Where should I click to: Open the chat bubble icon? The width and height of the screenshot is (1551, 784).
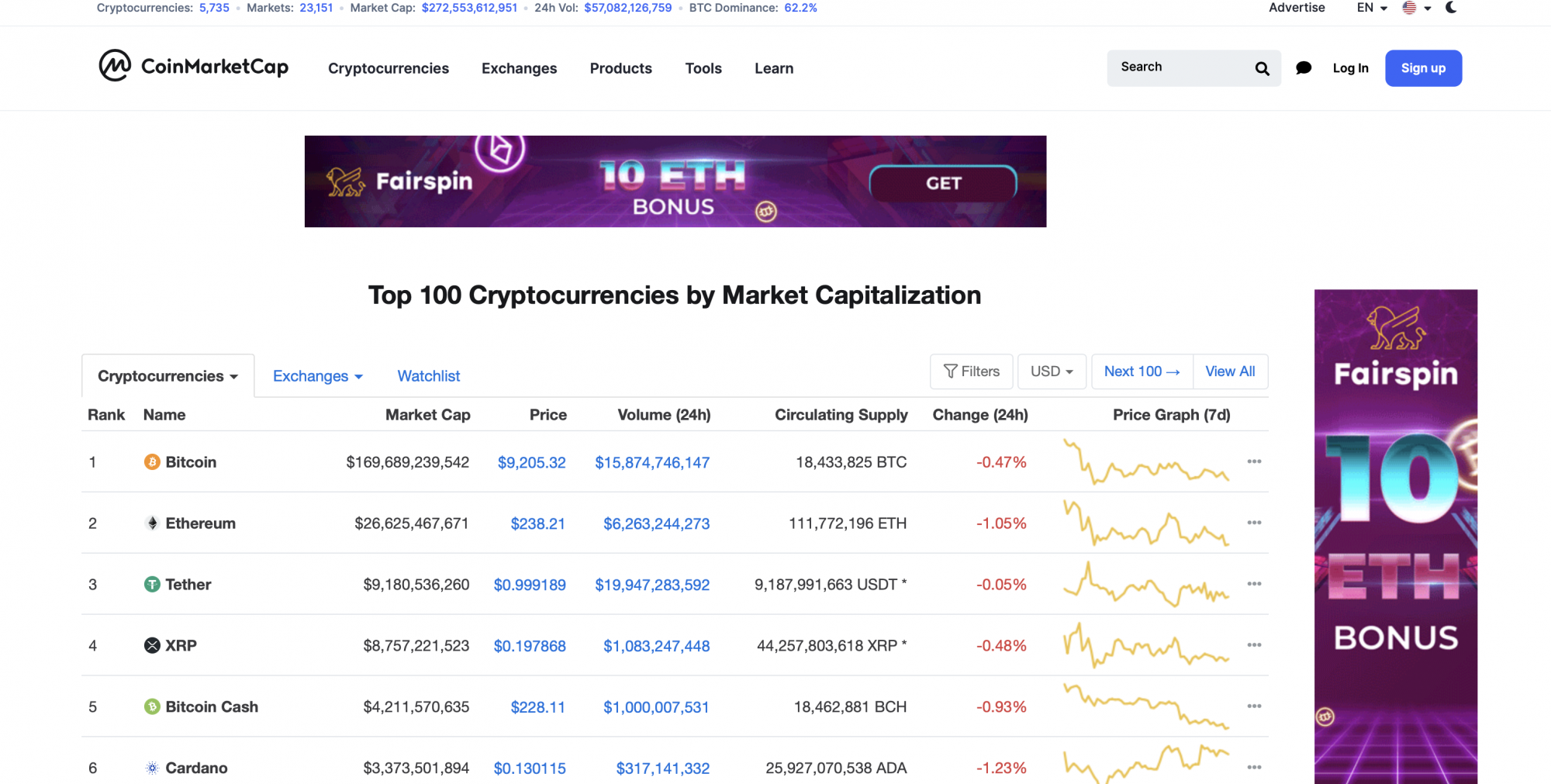click(x=1304, y=68)
